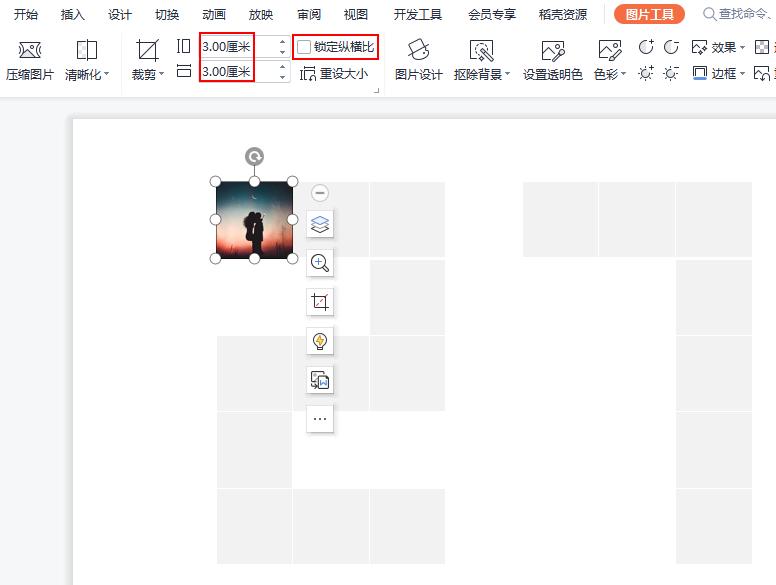The width and height of the screenshot is (776, 585).
Task: Open the 稻壳资源 tab
Action: pyautogui.click(x=563, y=14)
